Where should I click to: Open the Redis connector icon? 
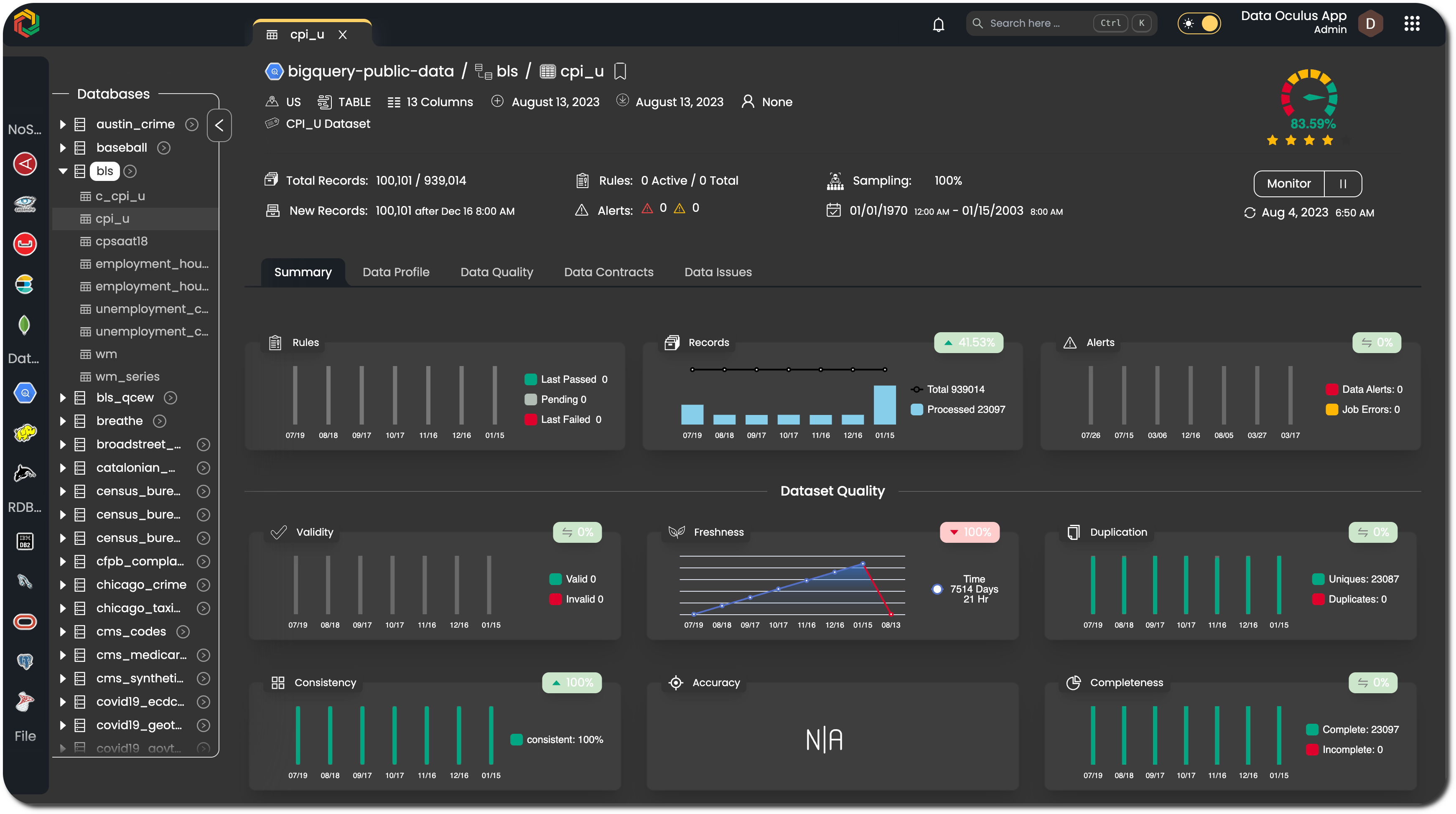point(25,164)
